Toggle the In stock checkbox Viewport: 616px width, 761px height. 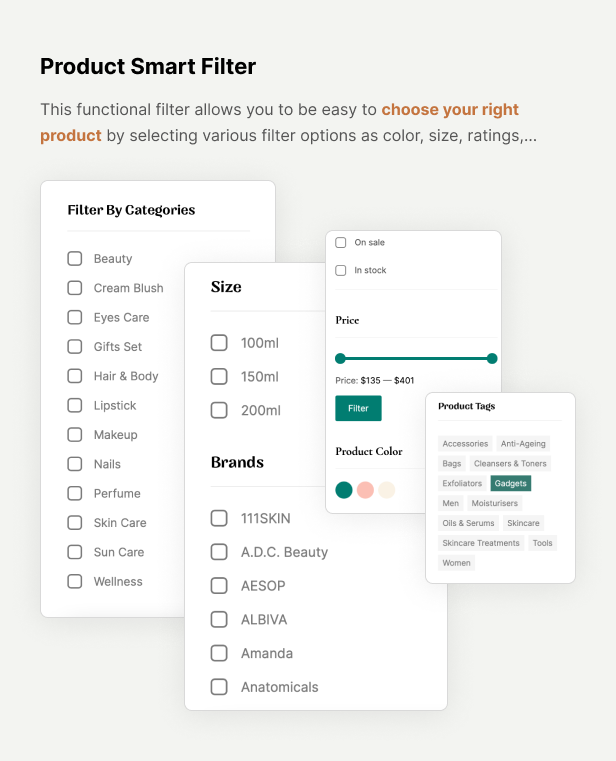[x=341, y=270]
